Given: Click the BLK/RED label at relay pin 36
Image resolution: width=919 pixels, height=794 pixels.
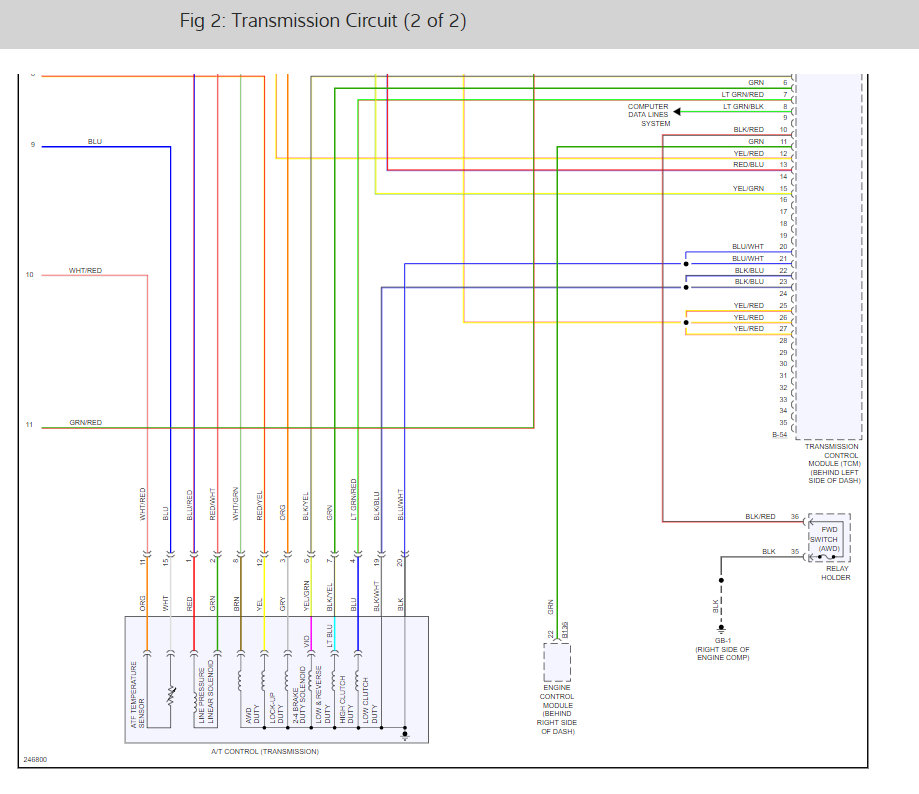Looking at the screenshot, I should 760,516.
